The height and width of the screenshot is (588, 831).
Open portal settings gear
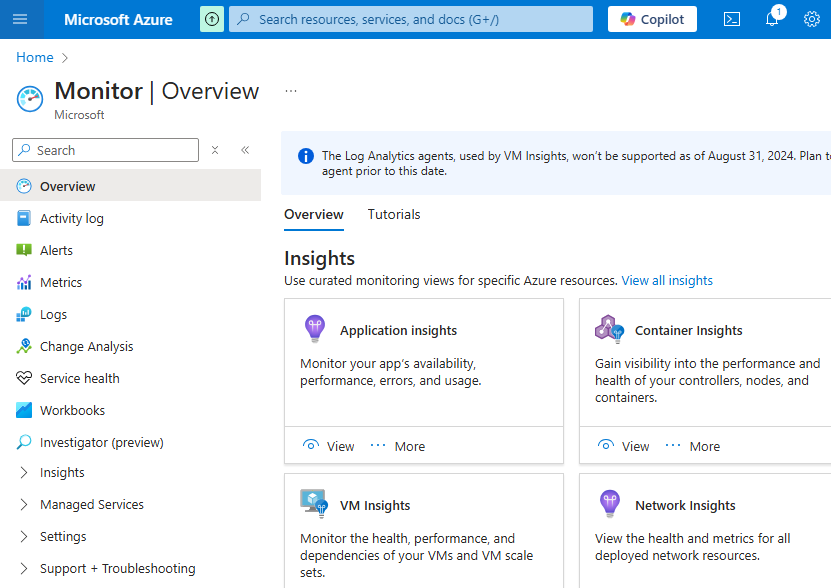click(x=811, y=19)
